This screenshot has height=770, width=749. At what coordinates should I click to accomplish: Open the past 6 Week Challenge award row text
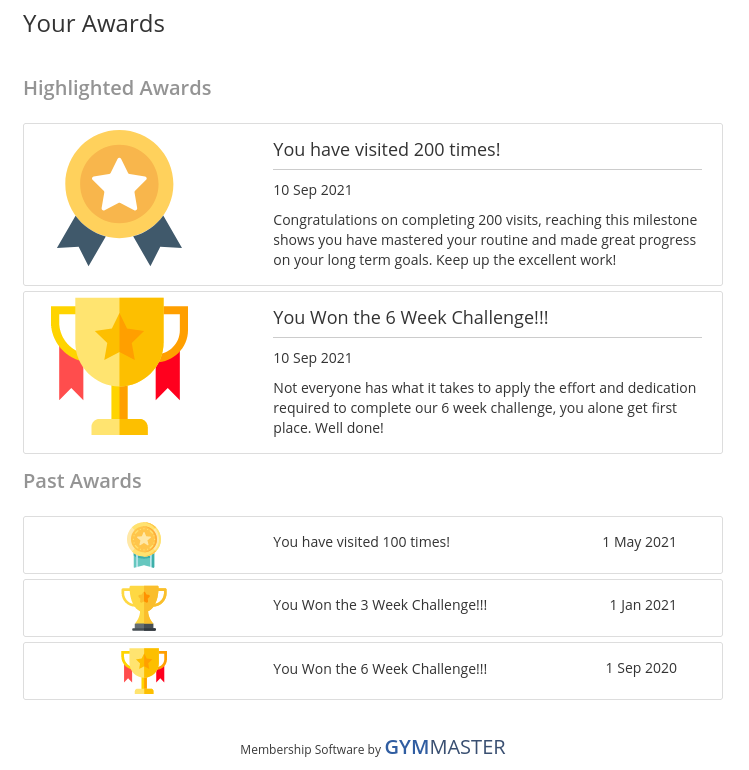(380, 669)
